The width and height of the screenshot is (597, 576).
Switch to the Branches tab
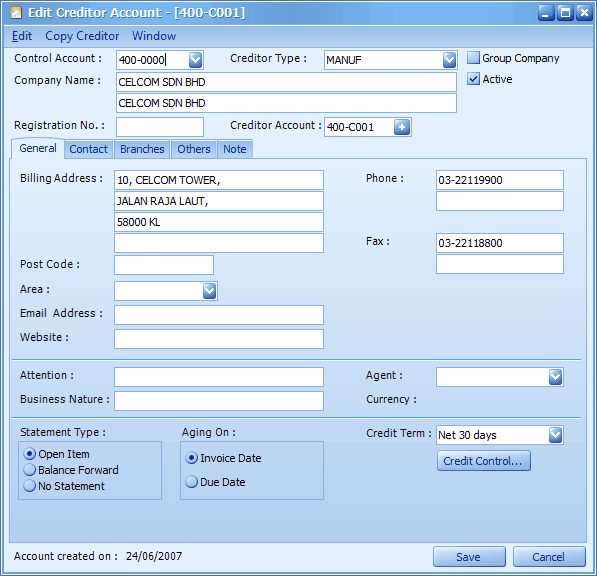142,149
